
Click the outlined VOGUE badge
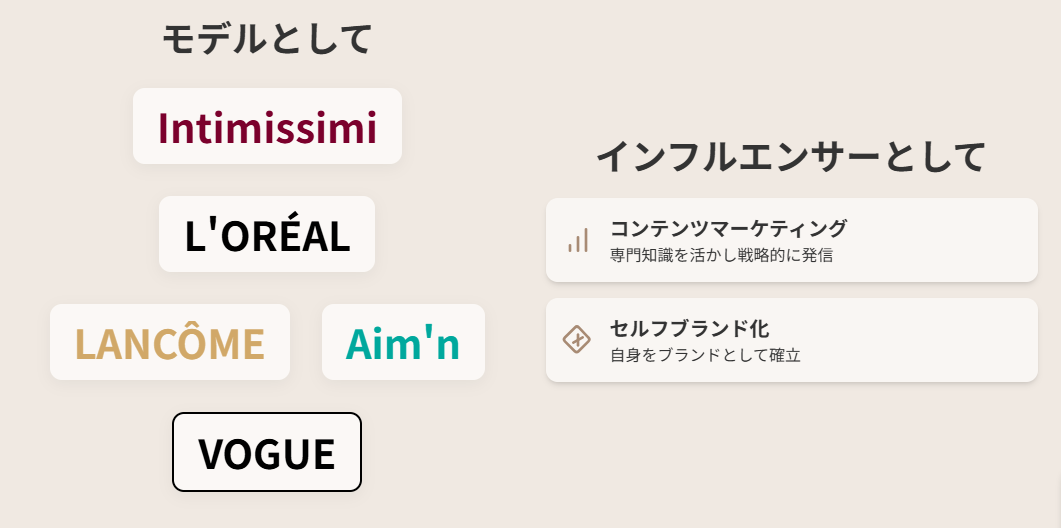pos(267,452)
